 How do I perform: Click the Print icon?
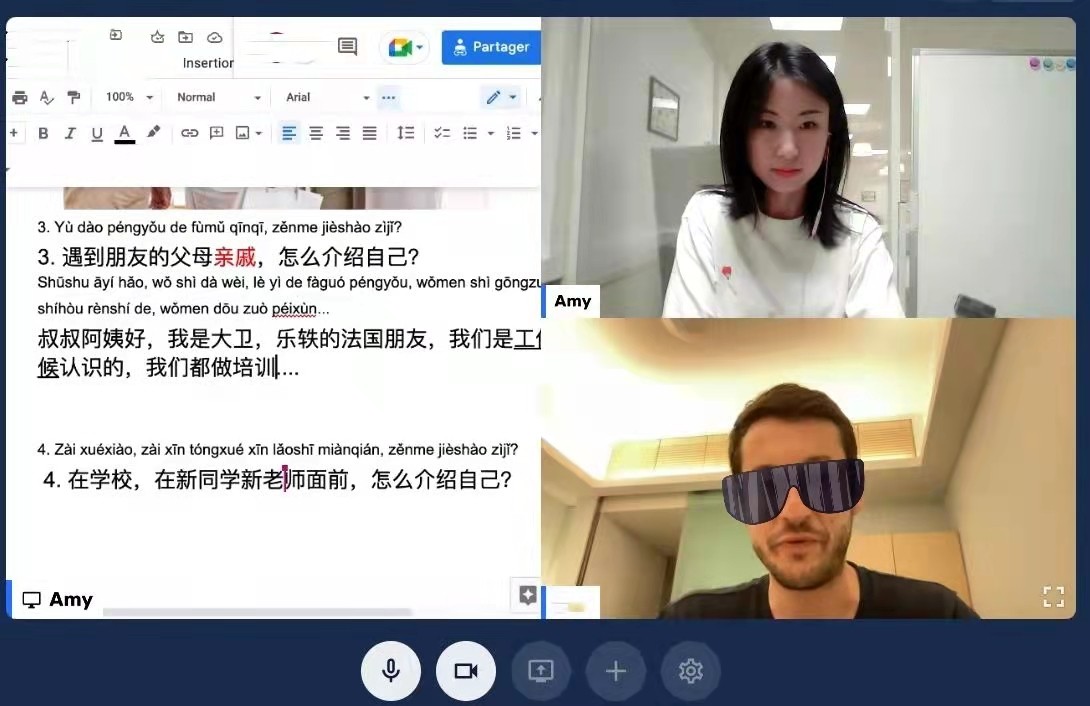pos(20,97)
